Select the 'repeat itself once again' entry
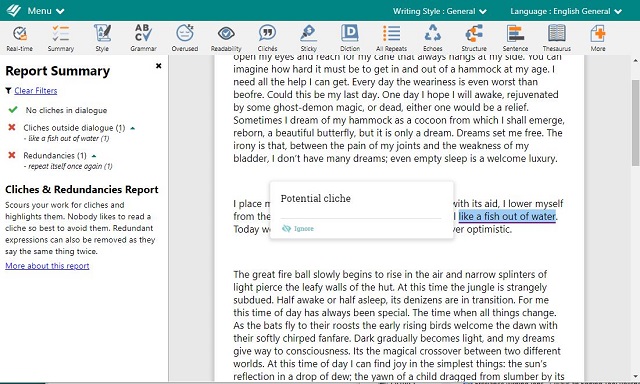The width and height of the screenshot is (640, 384). [x=68, y=166]
